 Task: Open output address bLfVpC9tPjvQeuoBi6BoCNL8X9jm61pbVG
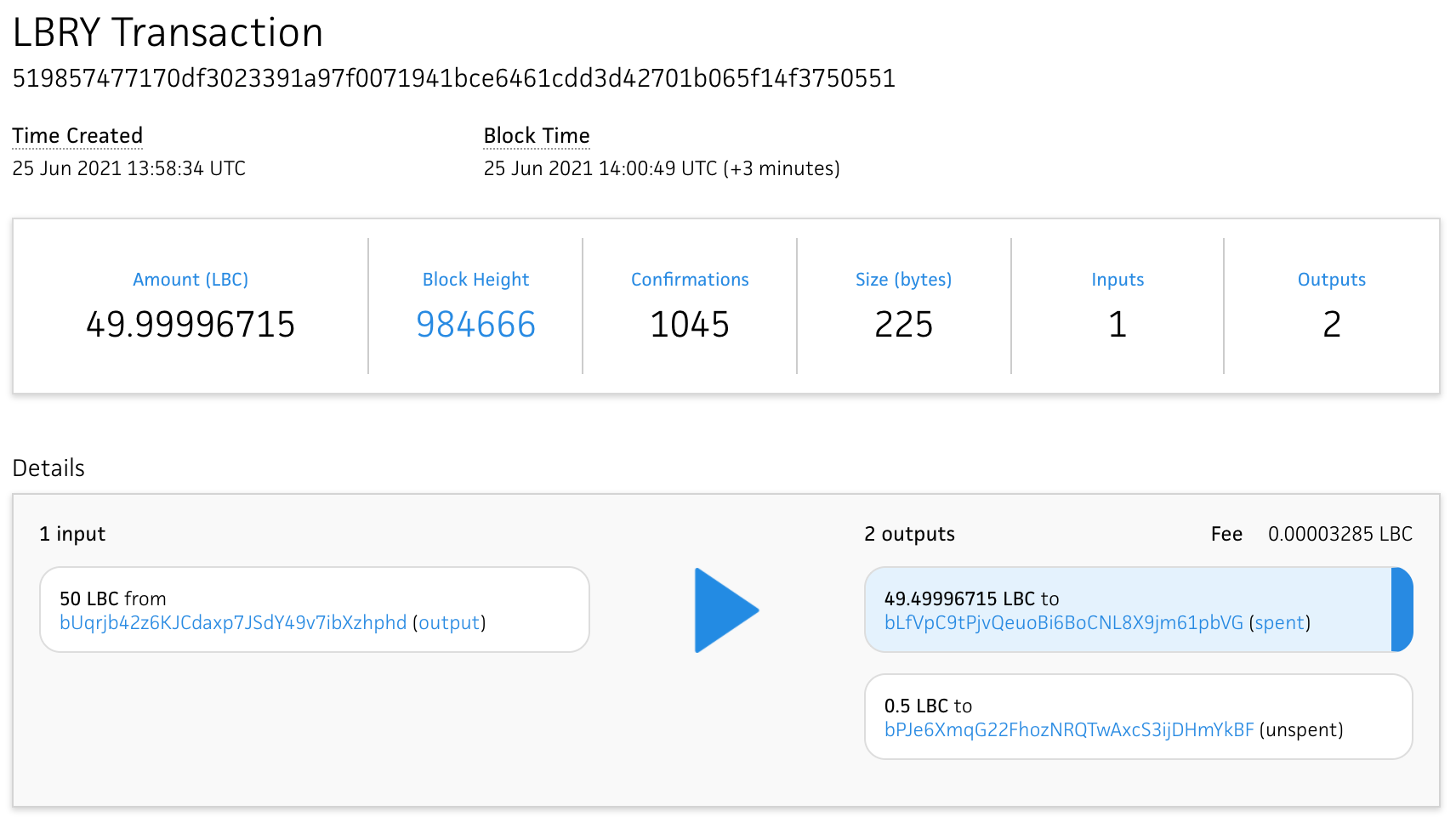1063,623
